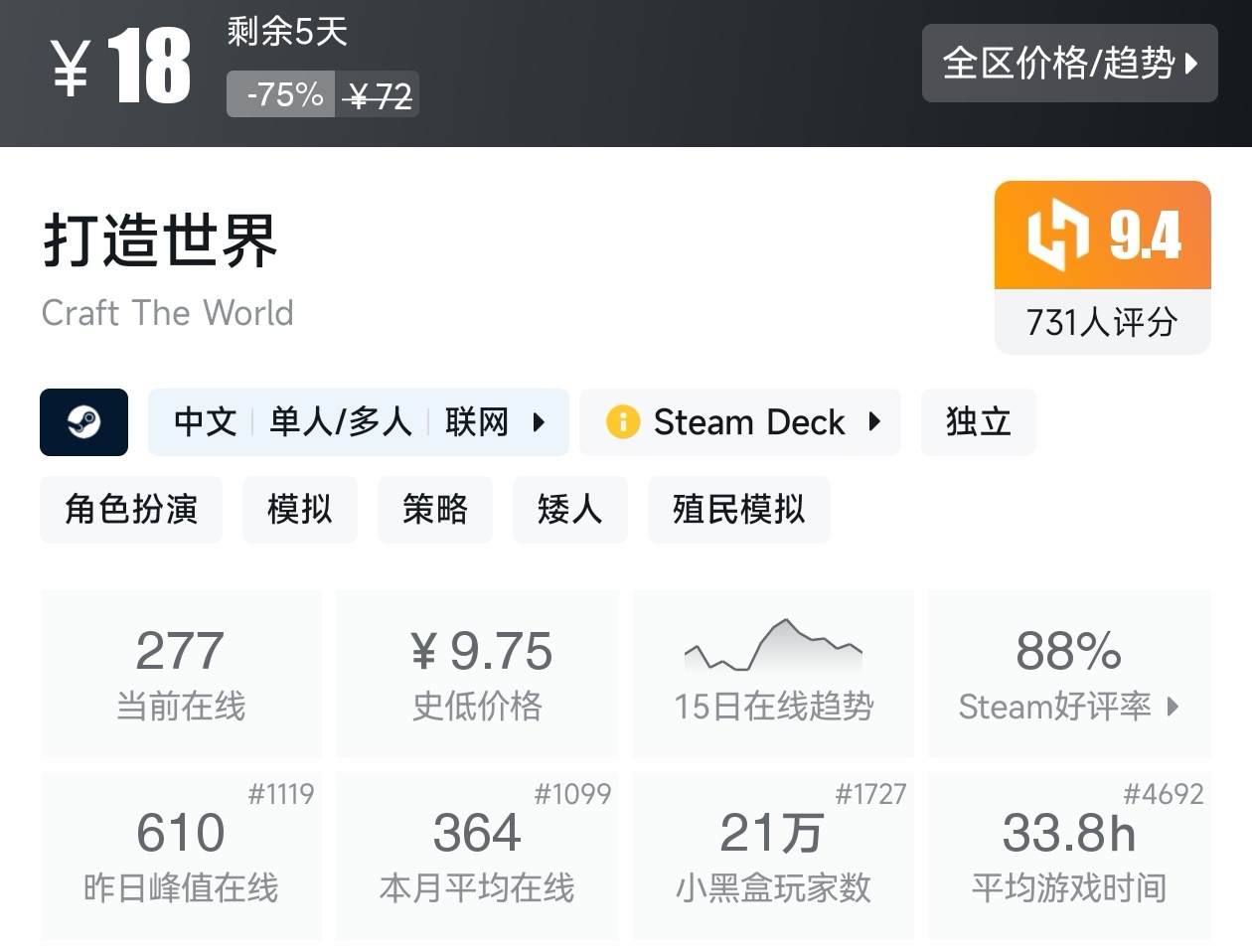Select the 模拟 tag
The image size is (1252, 952).
(300, 510)
